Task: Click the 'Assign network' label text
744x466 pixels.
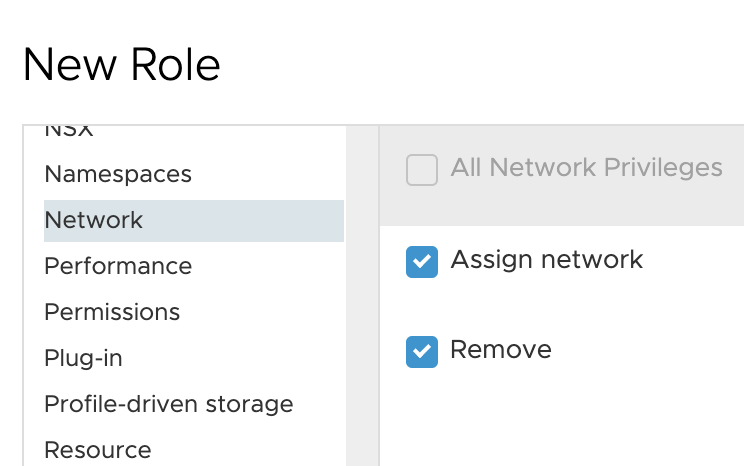Action: (547, 260)
